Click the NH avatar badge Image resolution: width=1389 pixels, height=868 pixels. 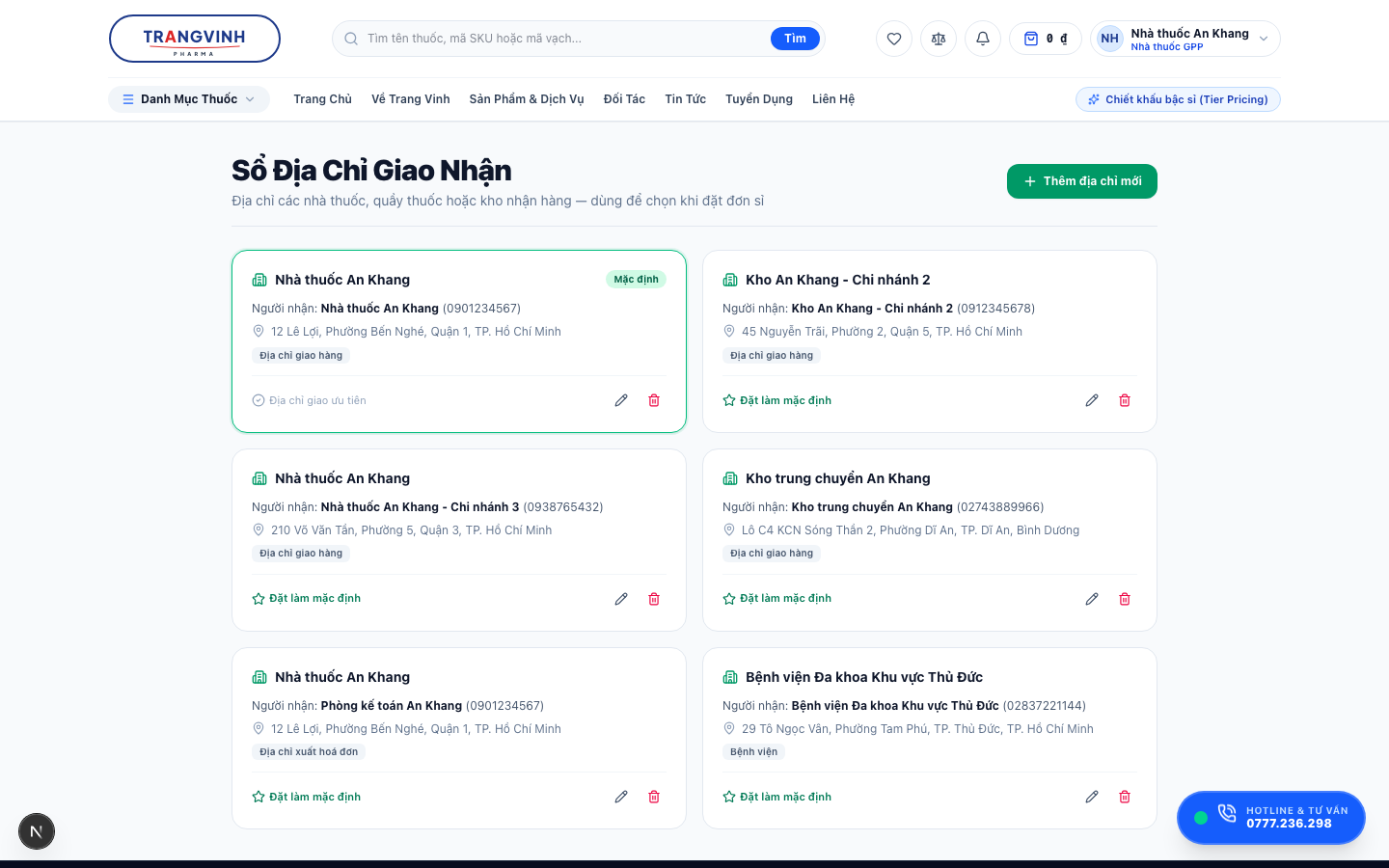click(x=1110, y=39)
